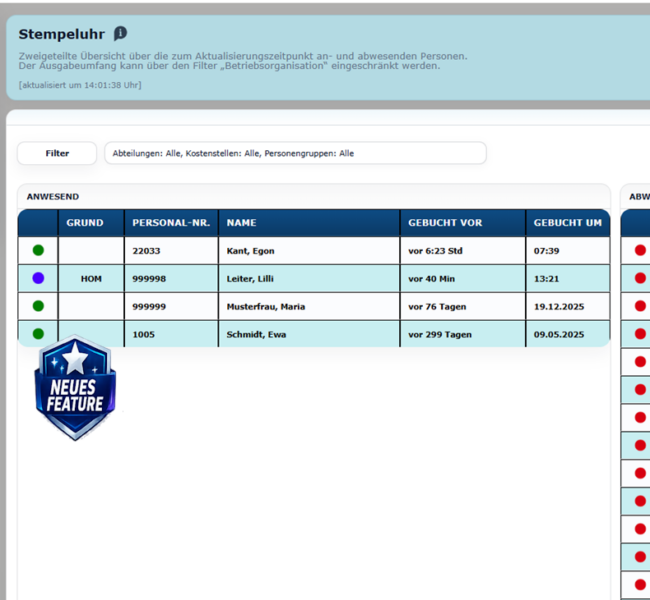Click the info icon next to Stempeluhr
The image size is (650, 600).
[x=120, y=34]
